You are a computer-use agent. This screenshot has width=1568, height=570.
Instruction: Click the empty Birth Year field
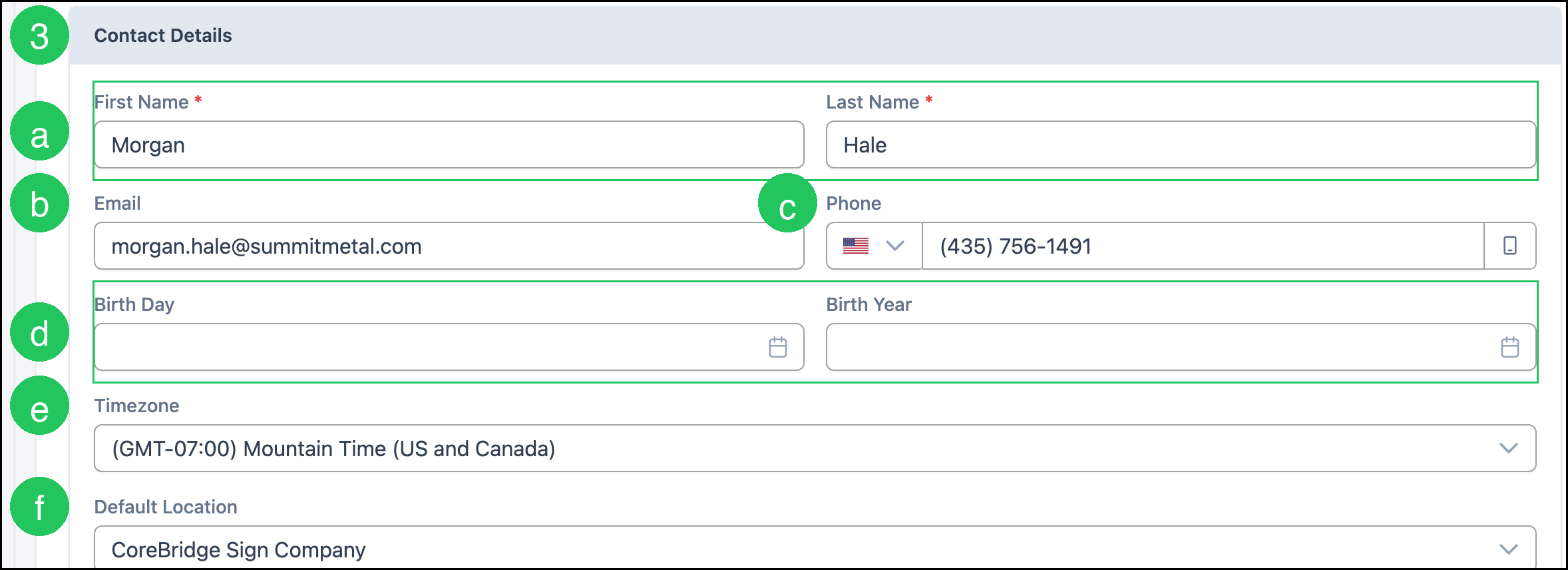1181,347
